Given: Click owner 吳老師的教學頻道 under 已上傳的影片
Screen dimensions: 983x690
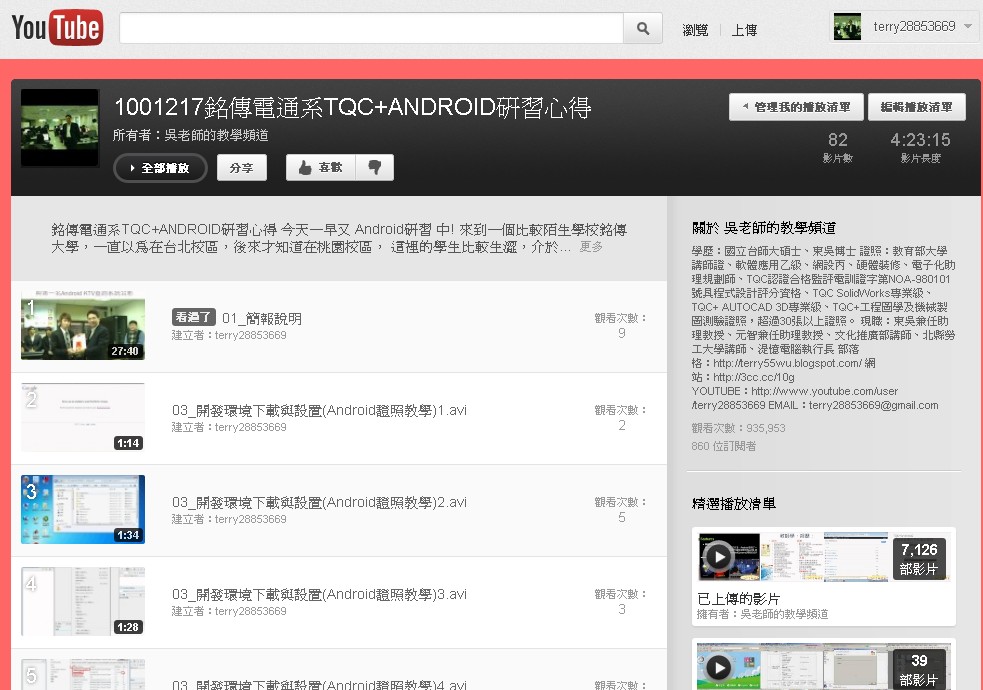Looking at the screenshot, I should (784, 614).
